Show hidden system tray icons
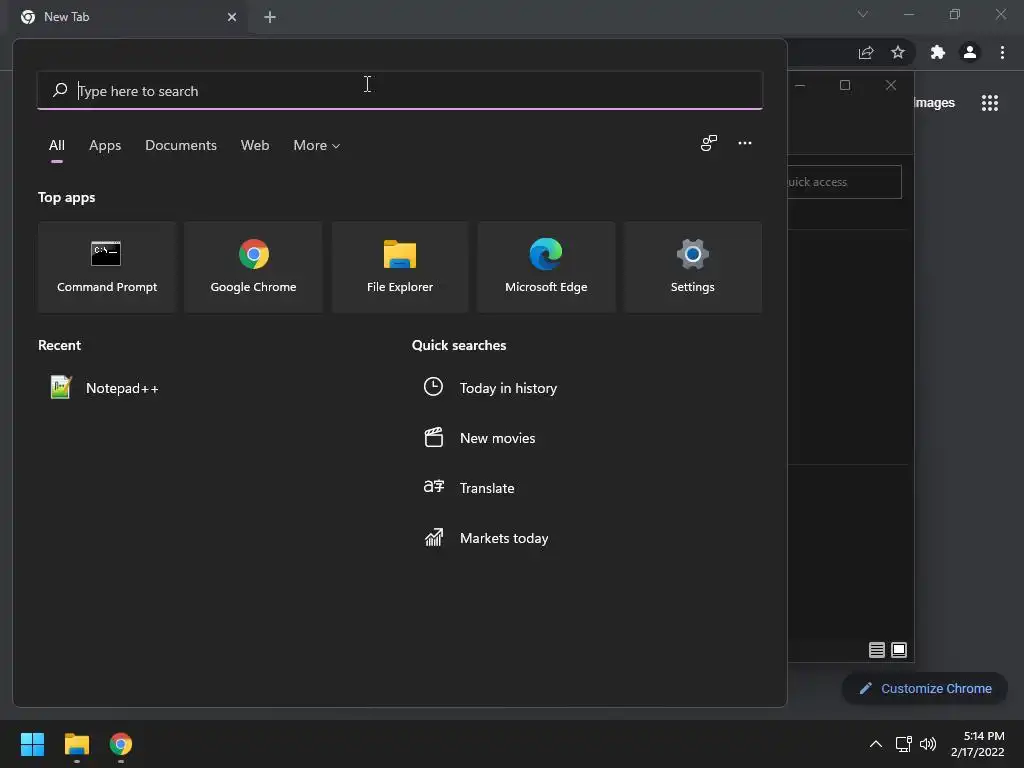Image resolution: width=1024 pixels, height=768 pixels. tap(876, 744)
